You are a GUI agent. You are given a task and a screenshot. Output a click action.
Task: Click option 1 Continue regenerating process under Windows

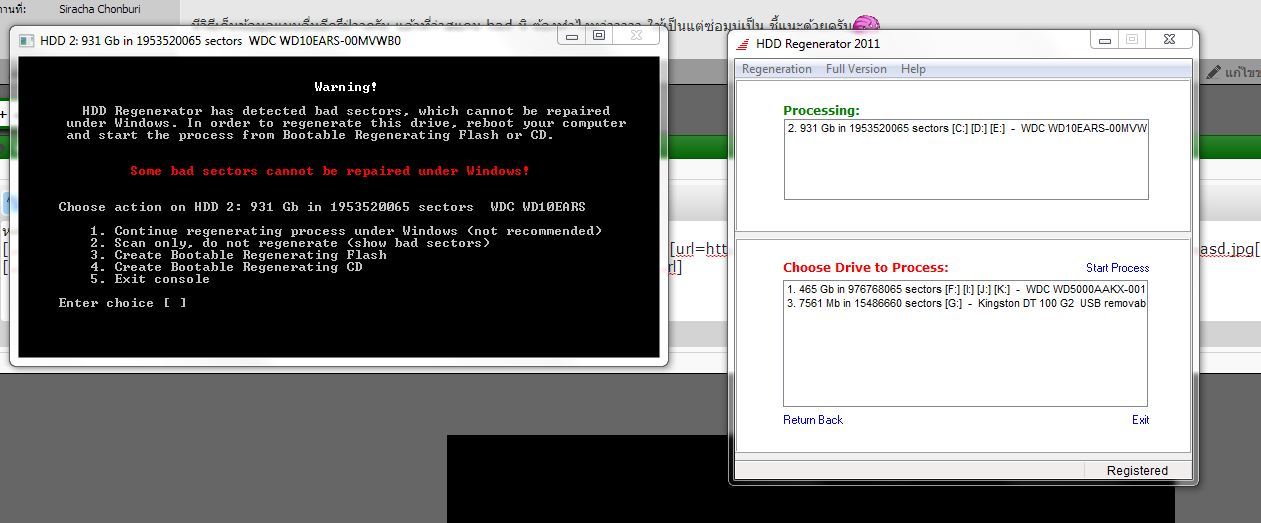tap(346, 231)
